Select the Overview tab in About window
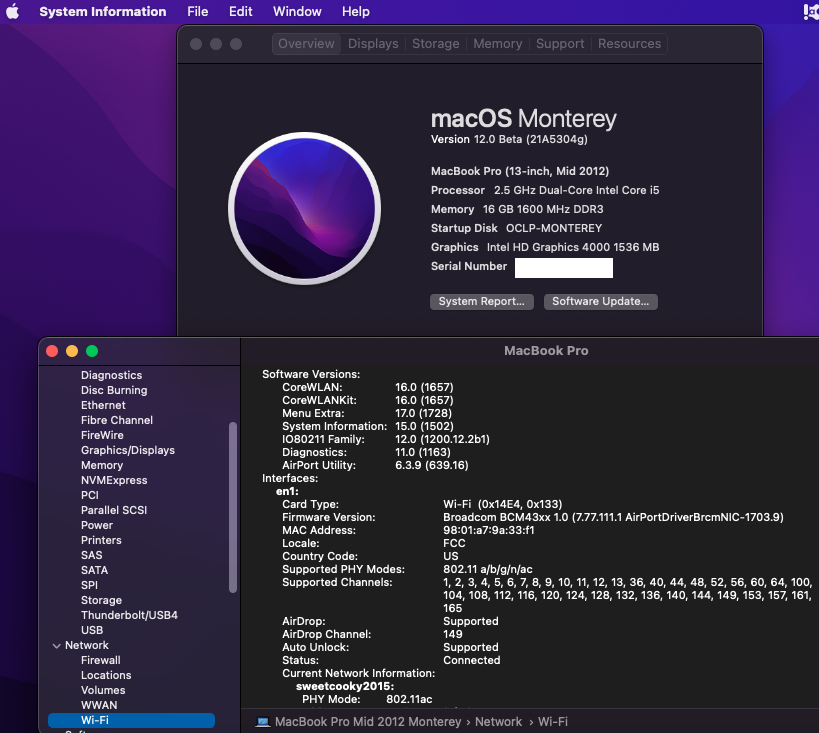The image size is (819, 733). tap(307, 44)
